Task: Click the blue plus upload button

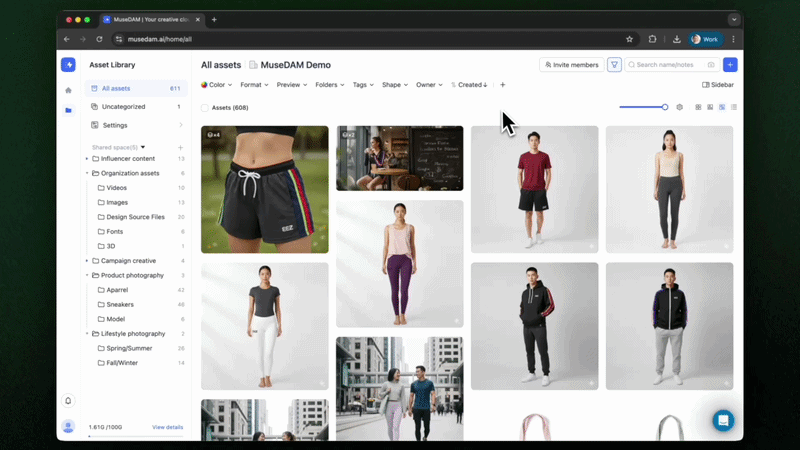Action: click(x=730, y=65)
